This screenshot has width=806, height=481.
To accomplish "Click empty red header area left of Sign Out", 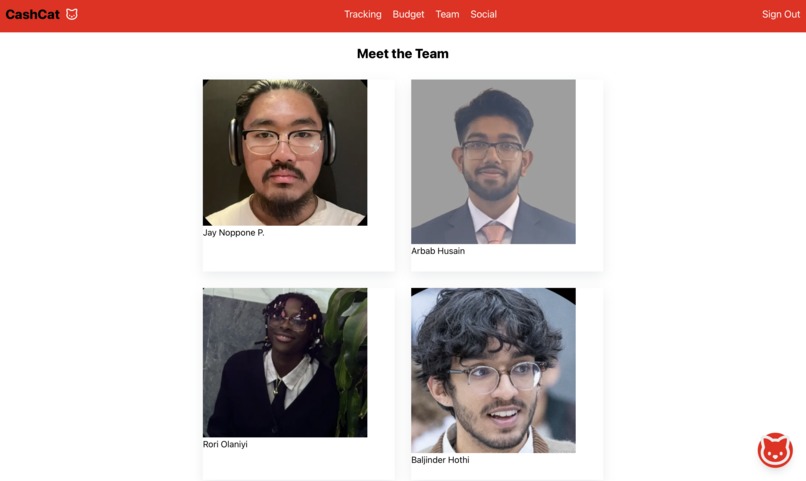I will point(627,15).
